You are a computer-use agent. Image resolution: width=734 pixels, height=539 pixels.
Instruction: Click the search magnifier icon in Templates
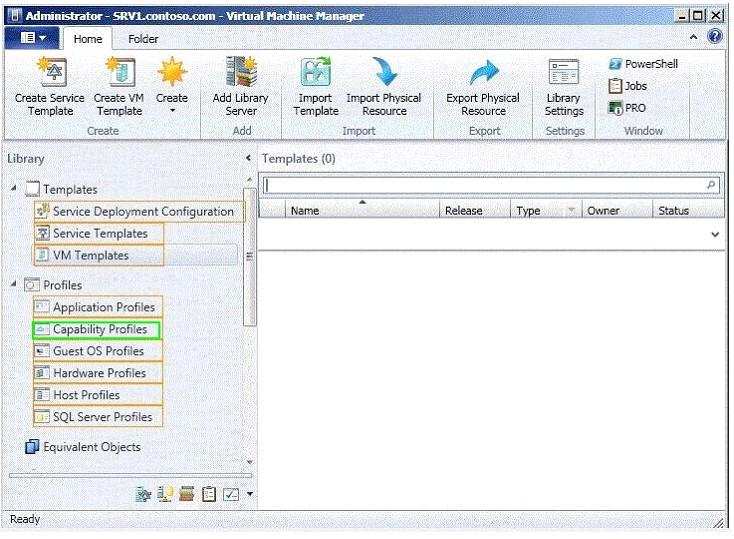tap(711, 185)
